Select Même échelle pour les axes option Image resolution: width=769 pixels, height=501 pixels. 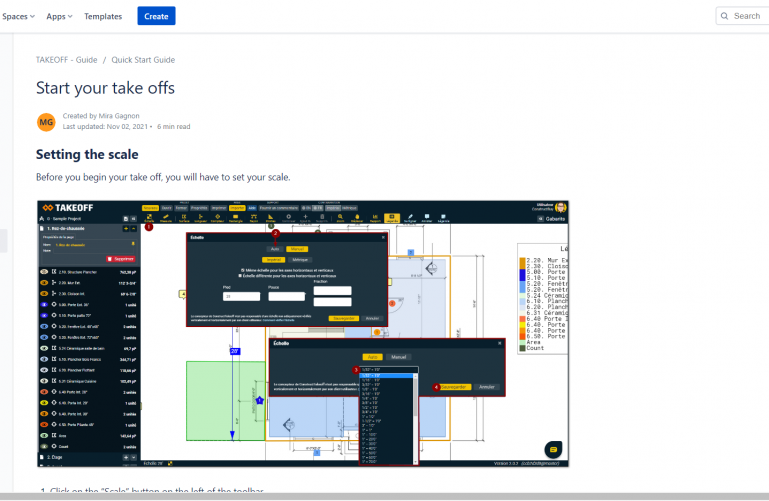click(243, 270)
